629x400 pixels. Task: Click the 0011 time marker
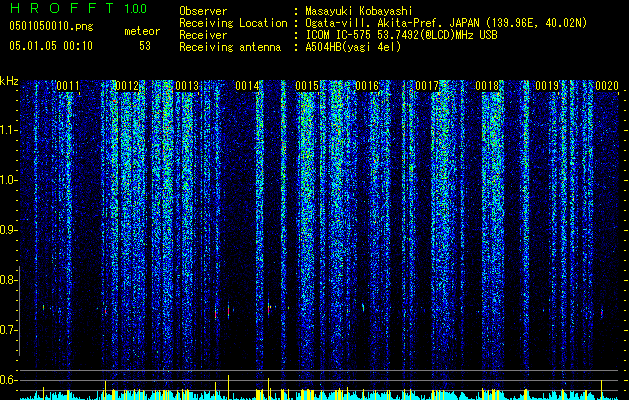click(68, 86)
